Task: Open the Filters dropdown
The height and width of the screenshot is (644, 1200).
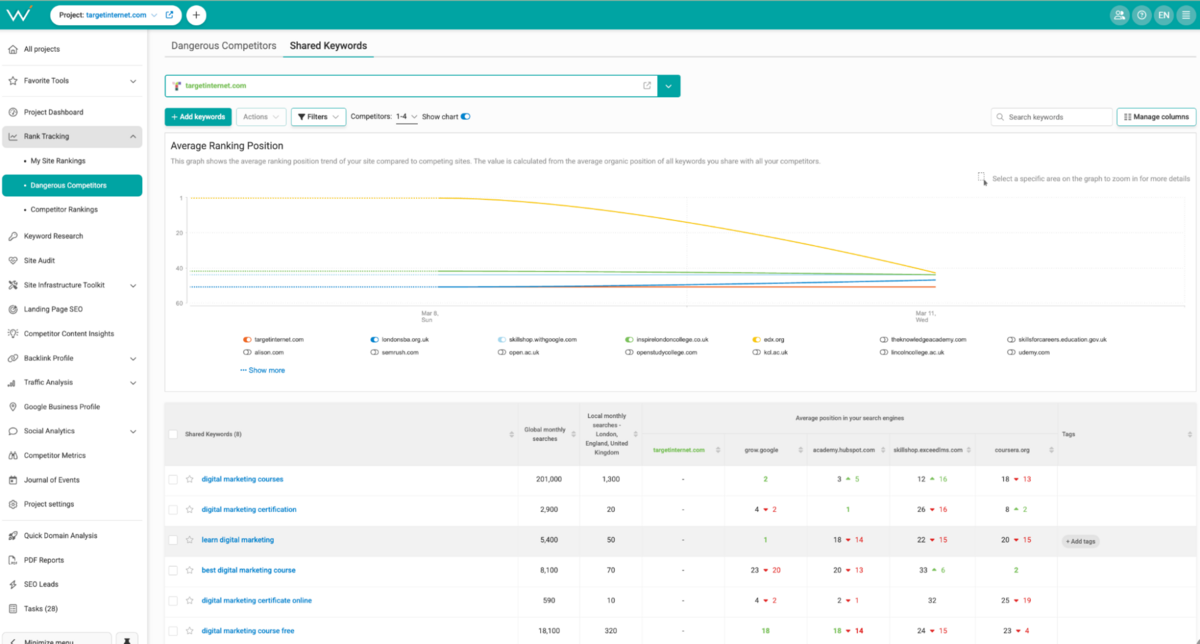Action: [x=318, y=117]
